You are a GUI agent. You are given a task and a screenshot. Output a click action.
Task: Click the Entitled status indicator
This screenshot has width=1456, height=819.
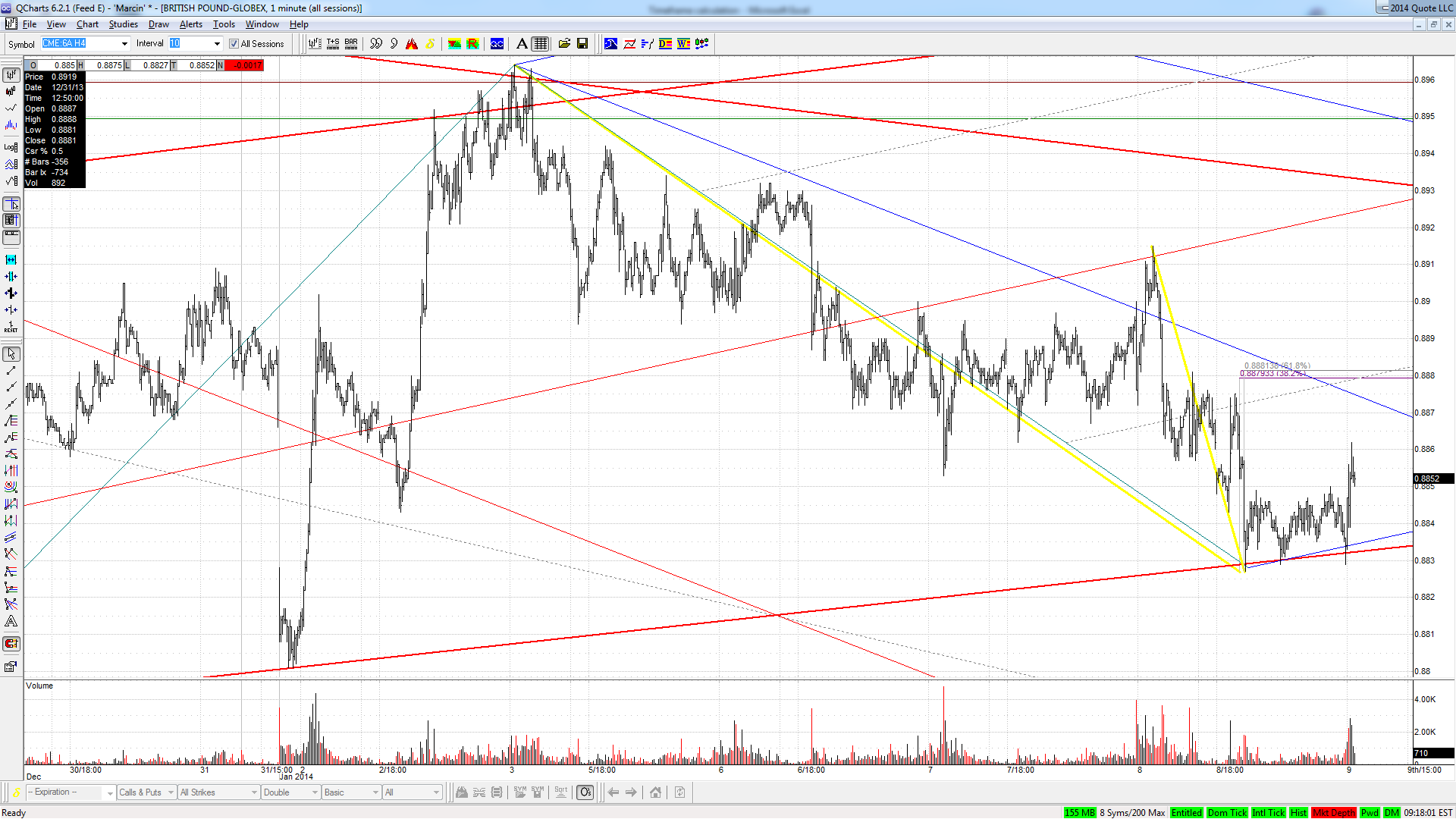(x=1187, y=812)
